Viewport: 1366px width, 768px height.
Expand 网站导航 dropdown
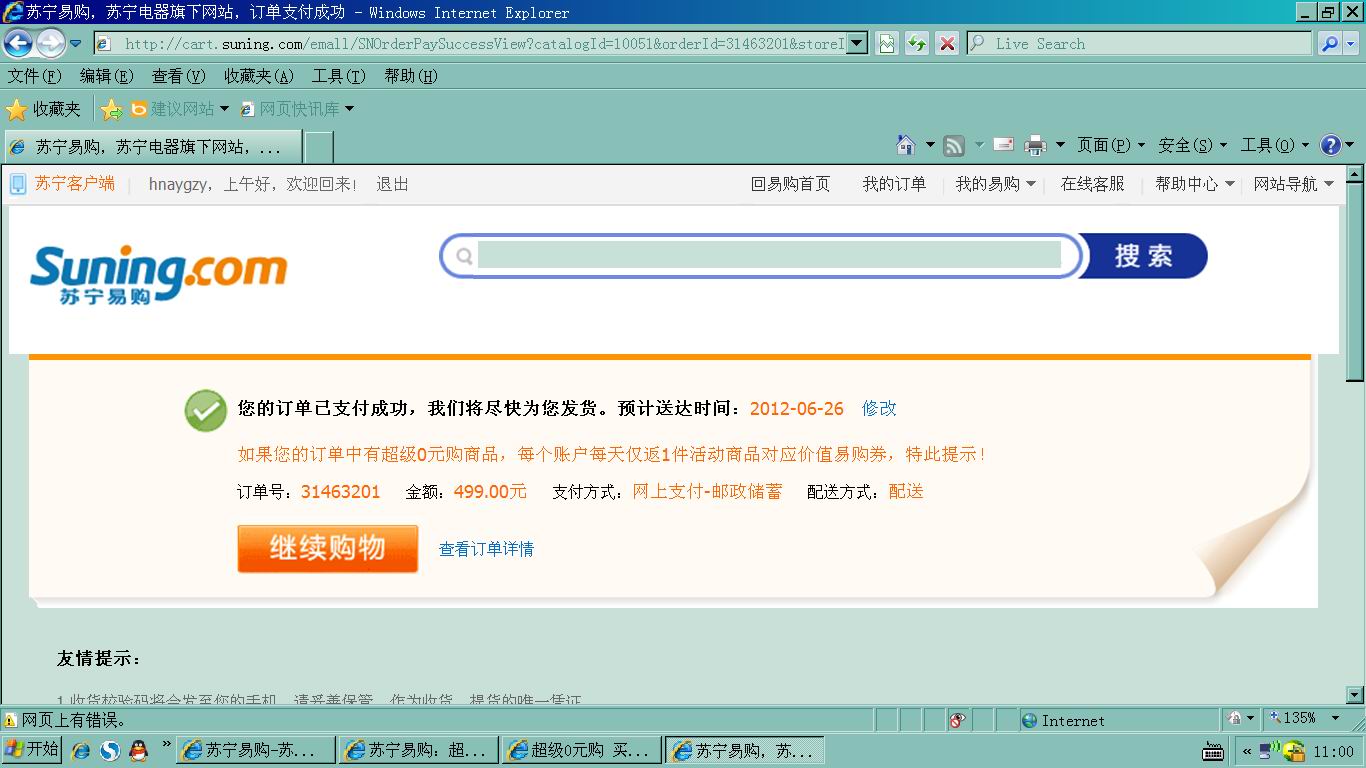click(x=1294, y=184)
